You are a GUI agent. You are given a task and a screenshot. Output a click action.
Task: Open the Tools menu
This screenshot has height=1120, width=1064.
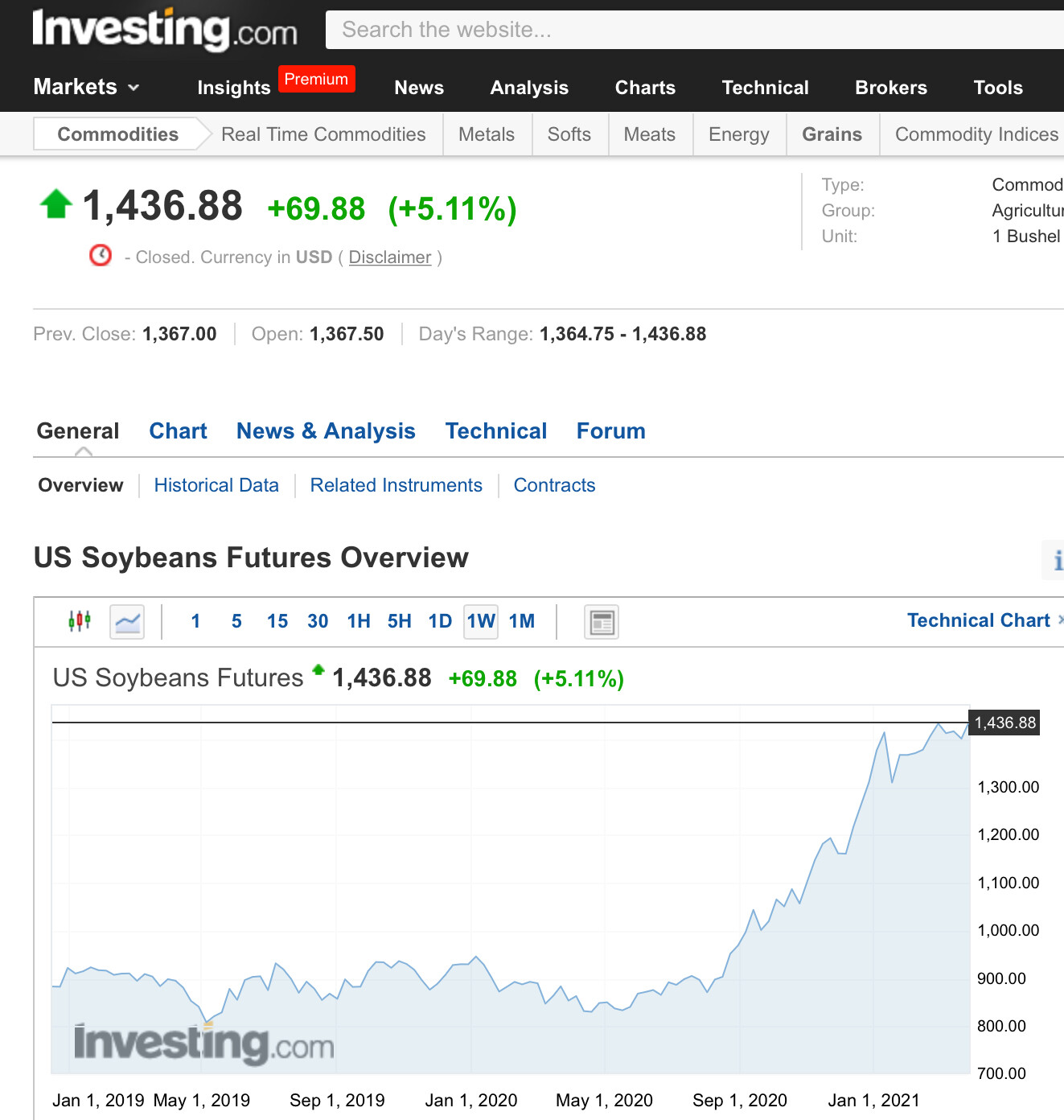(x=998, y=88)
